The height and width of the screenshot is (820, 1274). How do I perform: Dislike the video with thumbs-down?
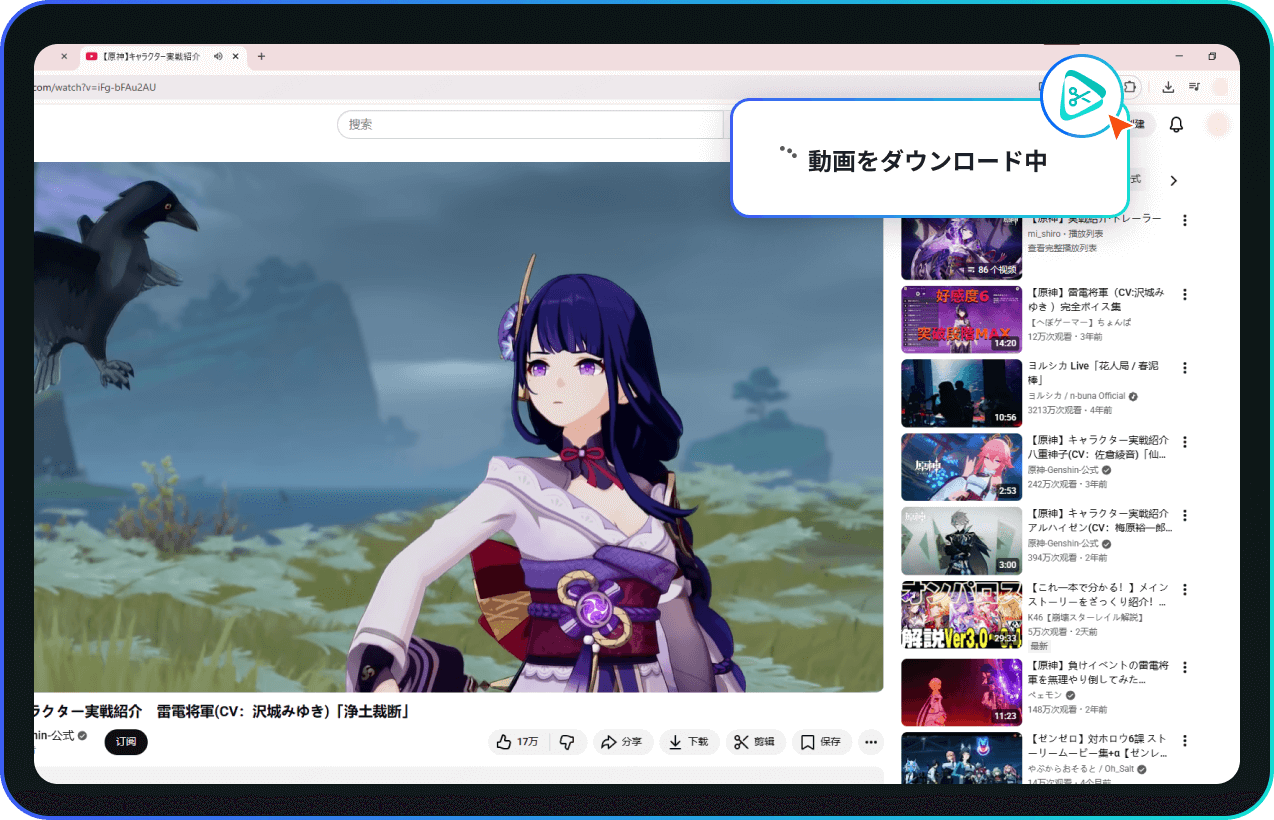567,742
